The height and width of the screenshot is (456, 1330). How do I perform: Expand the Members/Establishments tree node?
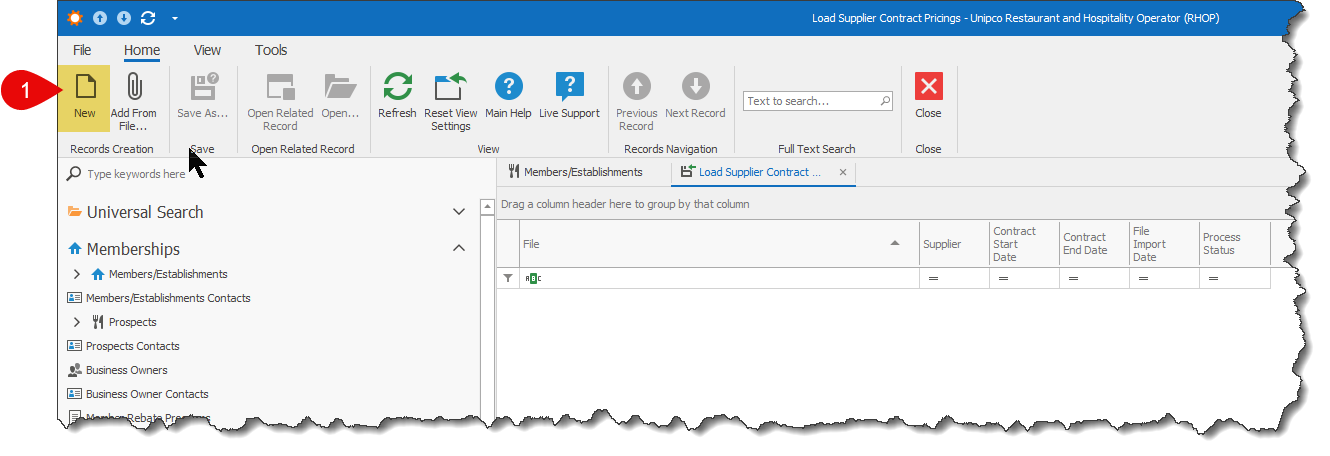point(77,274)
